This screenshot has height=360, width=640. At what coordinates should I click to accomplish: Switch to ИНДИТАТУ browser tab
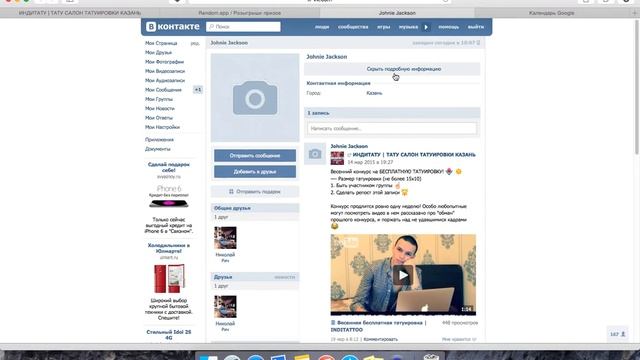click(x=80, y=13)
